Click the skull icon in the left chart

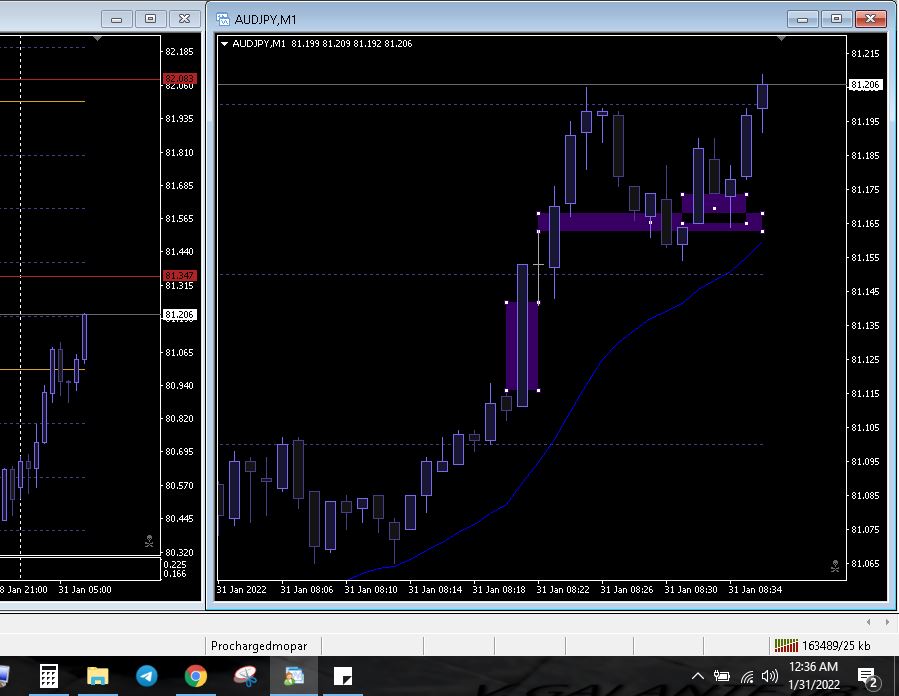click(149, 541)
